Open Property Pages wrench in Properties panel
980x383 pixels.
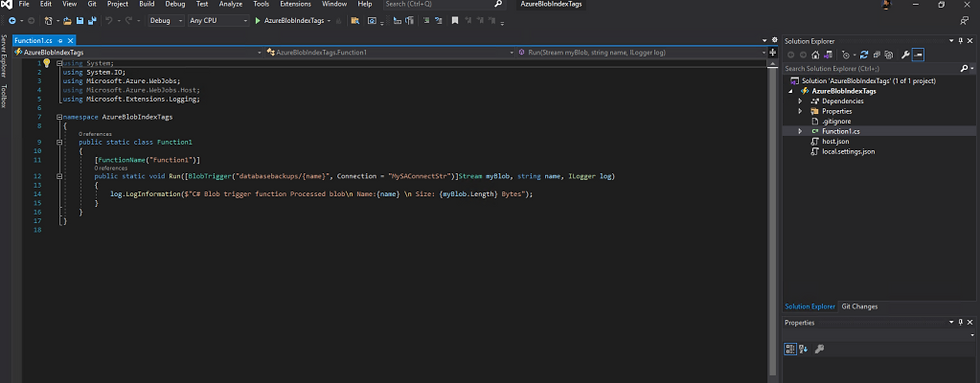pos(819,349)
